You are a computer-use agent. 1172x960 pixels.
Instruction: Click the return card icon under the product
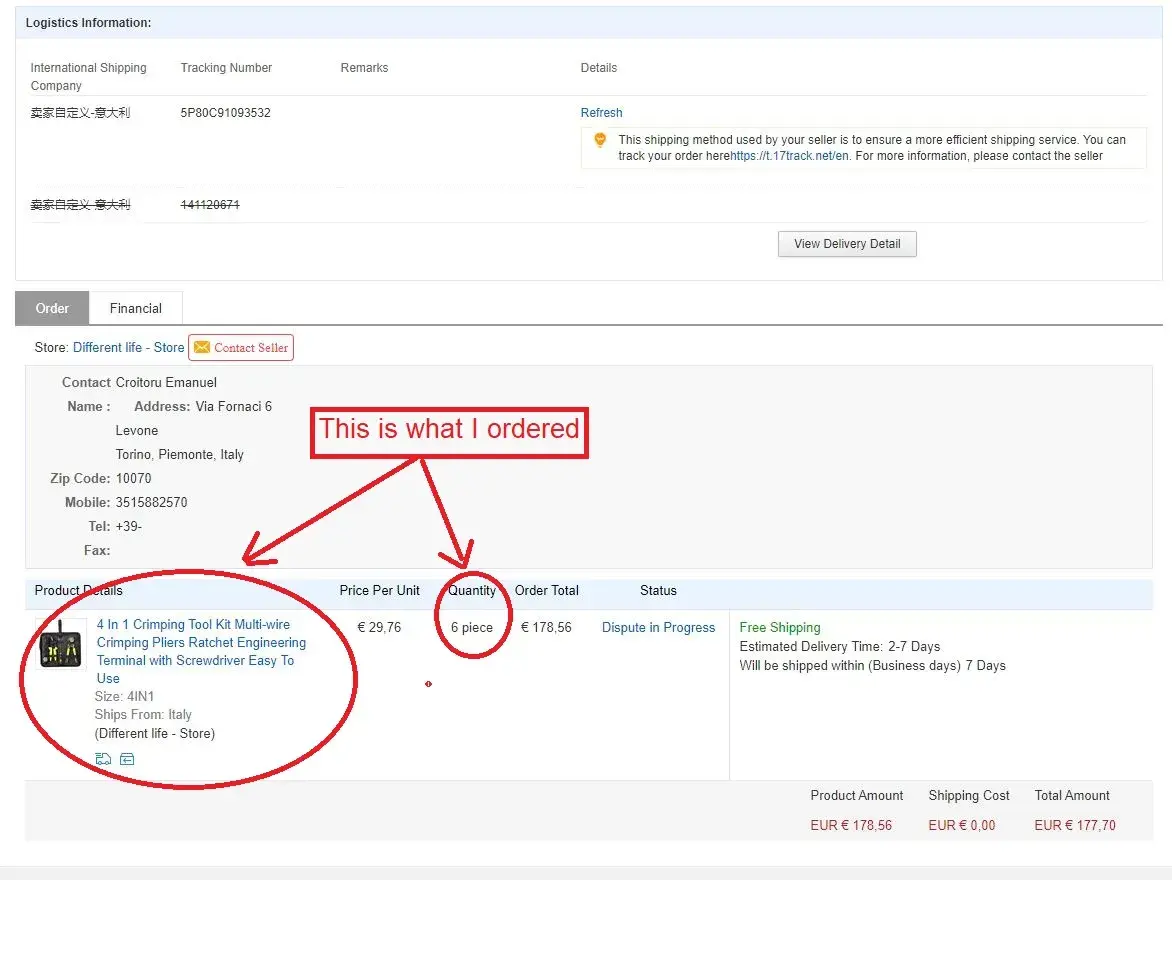pyautogui.click(x=127, y=759)
